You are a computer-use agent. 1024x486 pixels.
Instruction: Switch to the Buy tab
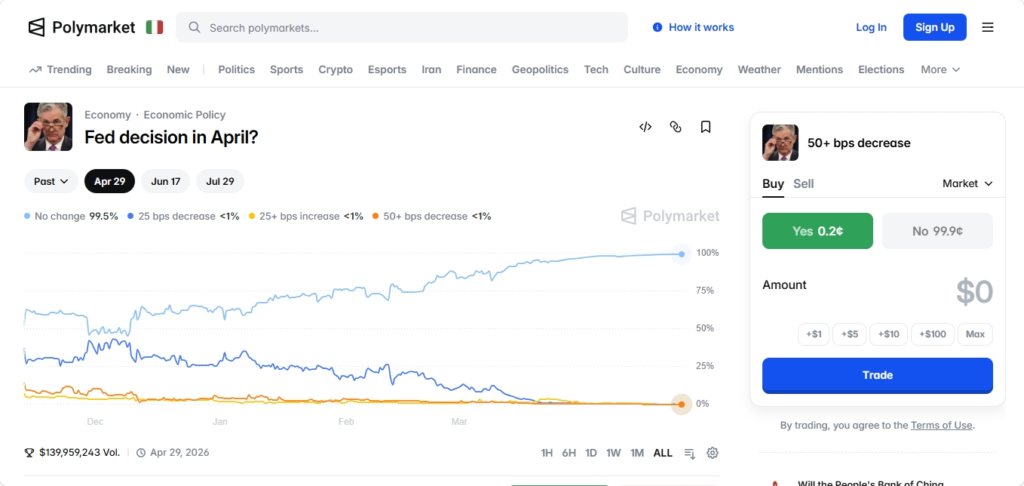[773, 184]
